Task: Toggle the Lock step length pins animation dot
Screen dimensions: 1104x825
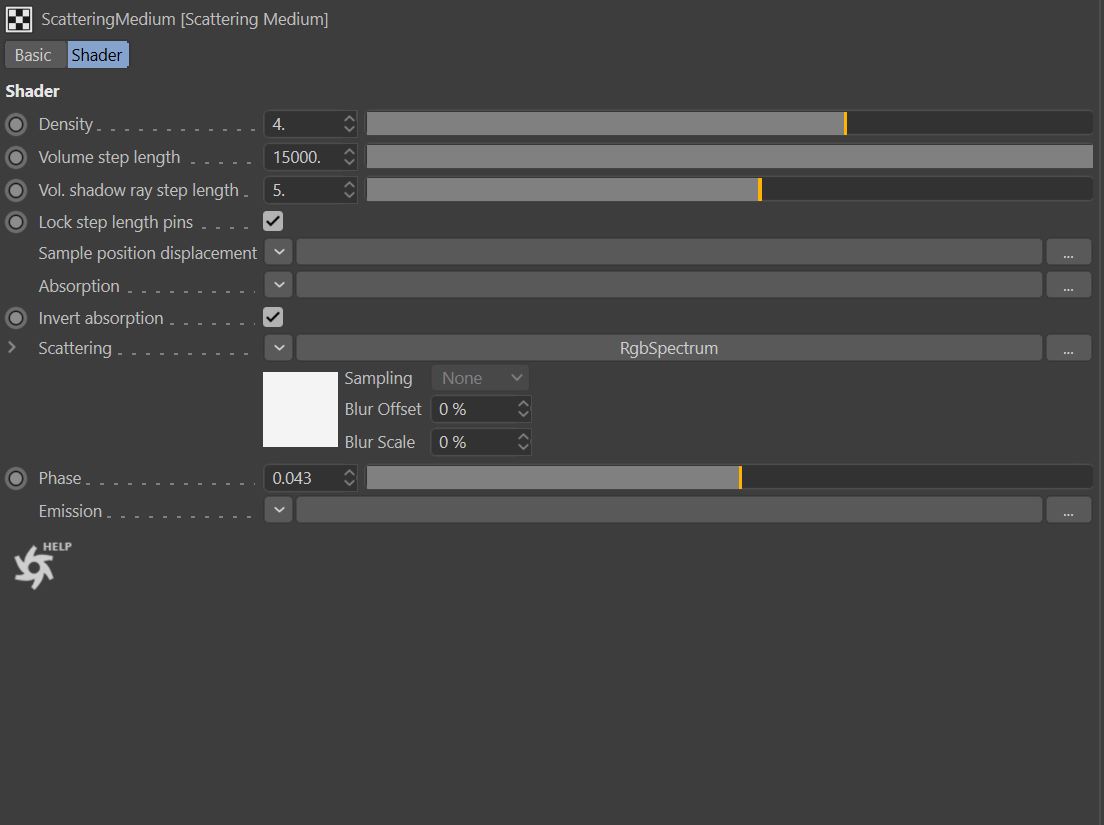Action: tap(15, 222)
